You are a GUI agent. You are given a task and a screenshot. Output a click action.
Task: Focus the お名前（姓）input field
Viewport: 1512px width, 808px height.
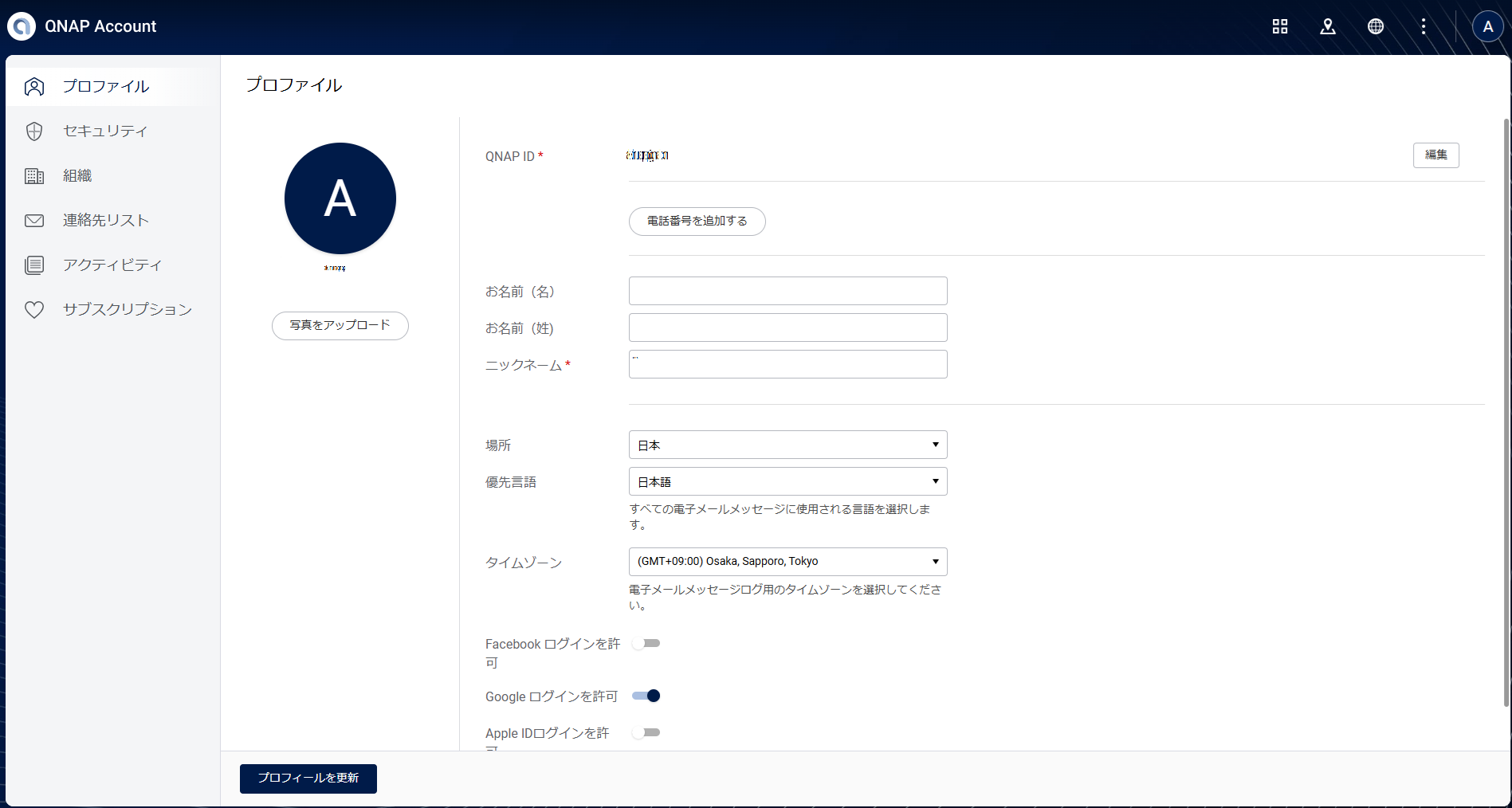point(787,328)
